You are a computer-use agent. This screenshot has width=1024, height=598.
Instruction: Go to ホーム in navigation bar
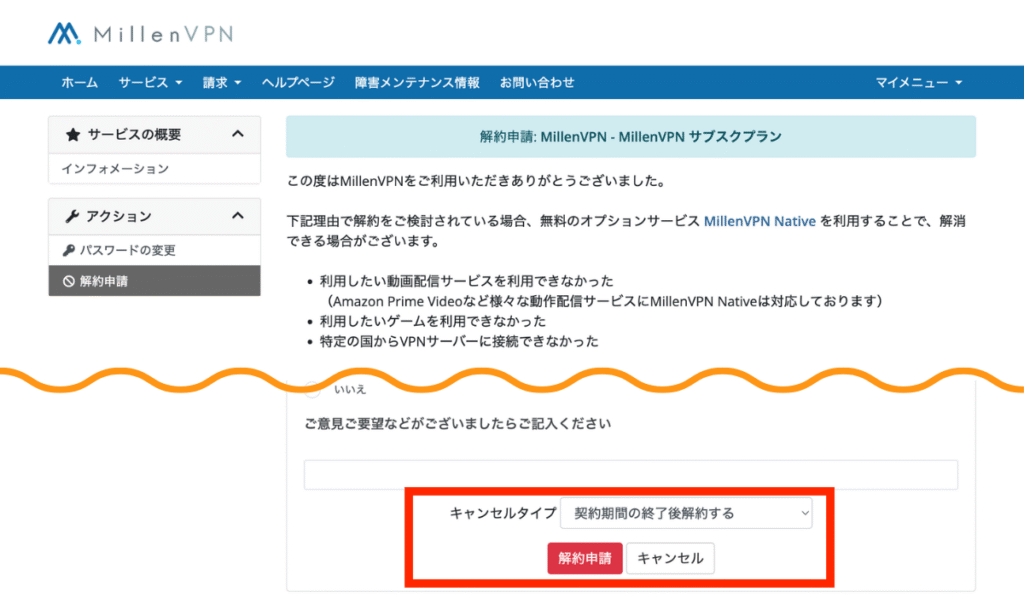tap(79, 83)
